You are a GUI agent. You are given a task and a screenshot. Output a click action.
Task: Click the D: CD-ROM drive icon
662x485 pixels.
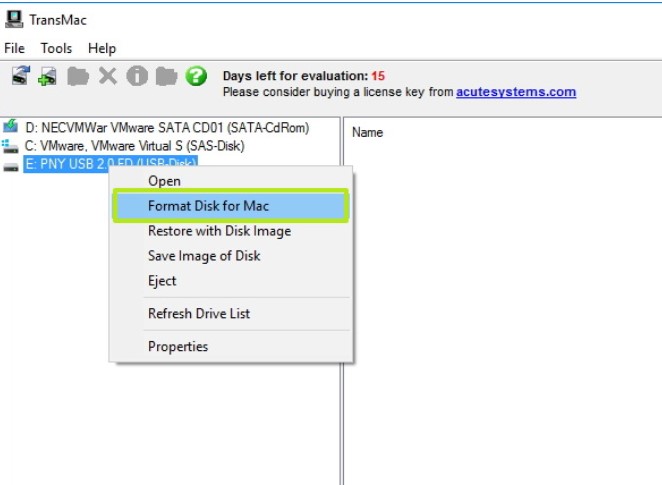[x=11, y=126]
